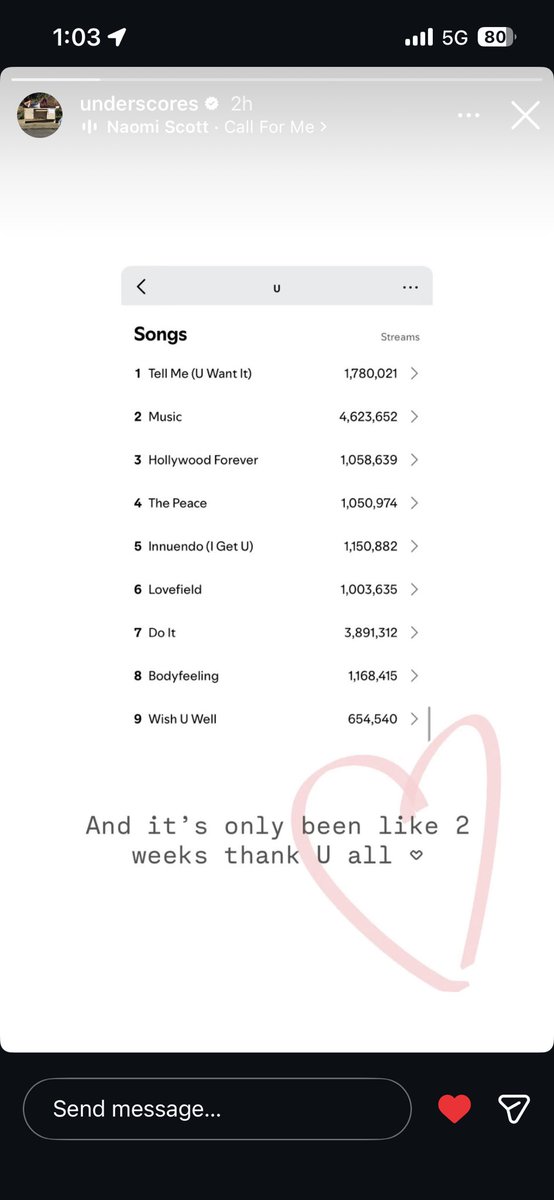This screenshot has width=554, height=1200.
Task: Close the story with X icon
Action: [525, 116]
